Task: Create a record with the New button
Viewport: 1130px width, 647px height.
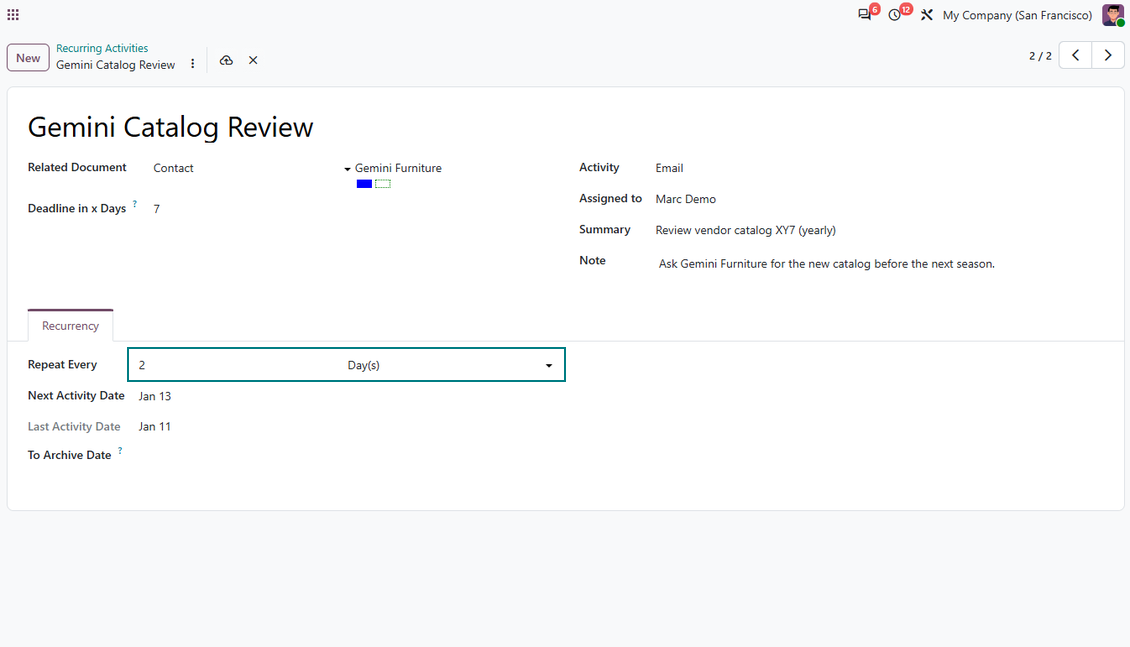Action: [x=28, y=58]
